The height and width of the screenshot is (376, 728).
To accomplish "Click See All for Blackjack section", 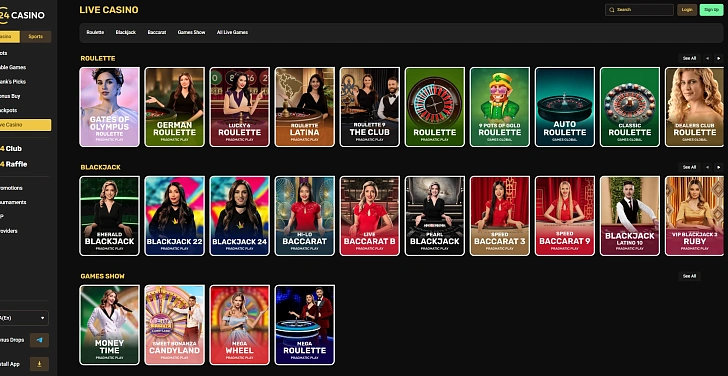I will 689,167.
